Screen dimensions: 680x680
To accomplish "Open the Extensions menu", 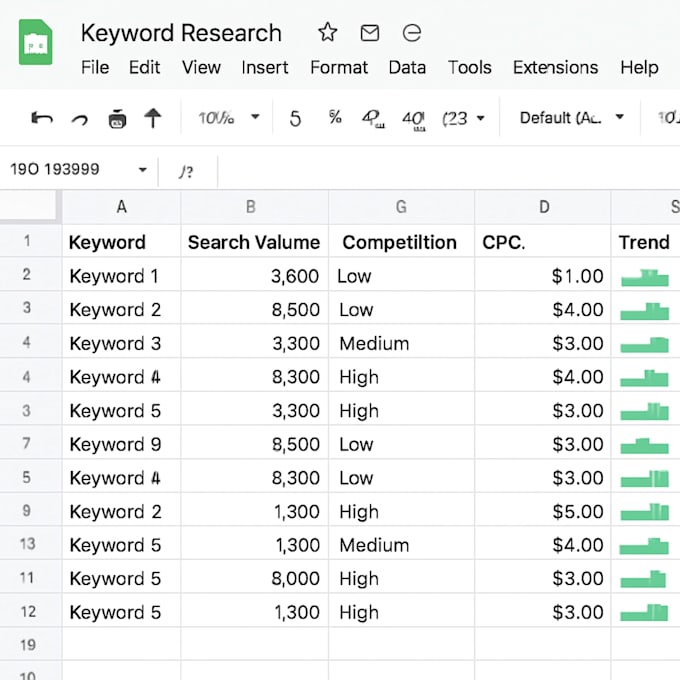I will click(x=556, y=68).
